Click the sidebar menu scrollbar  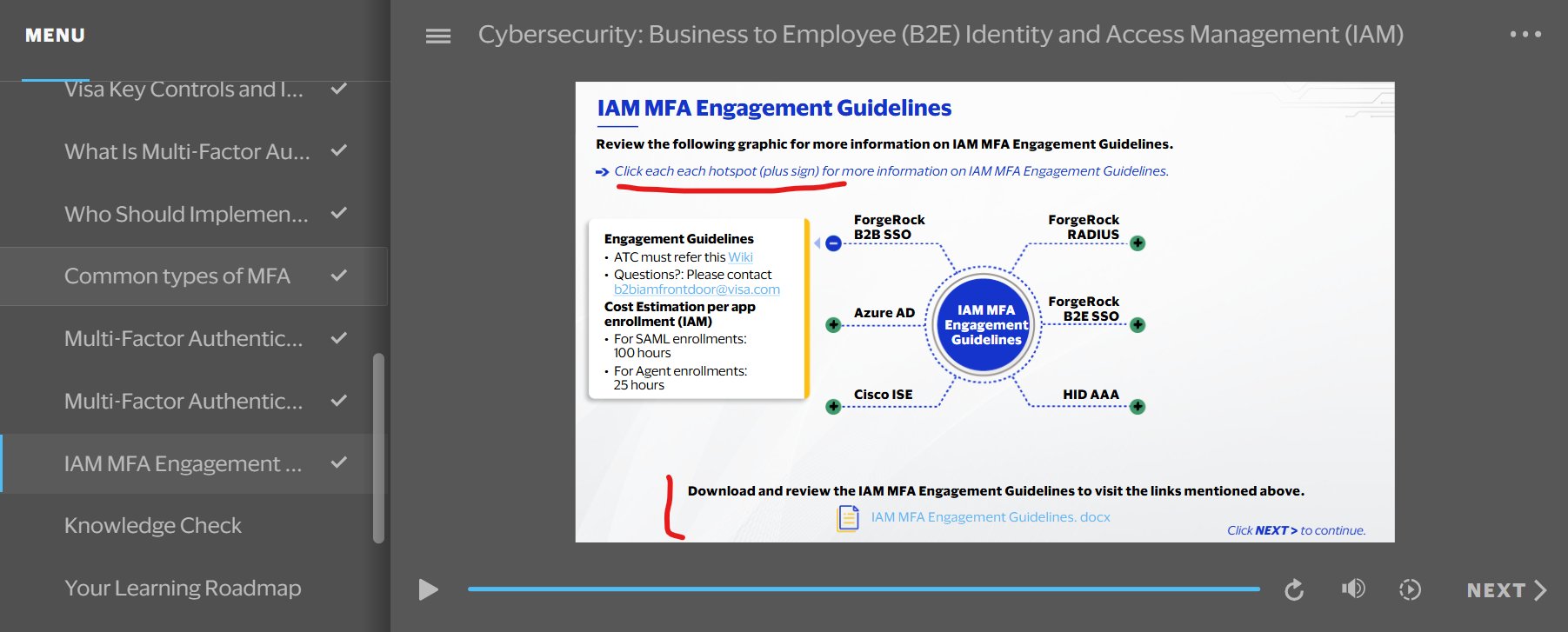tap(378, 448)
